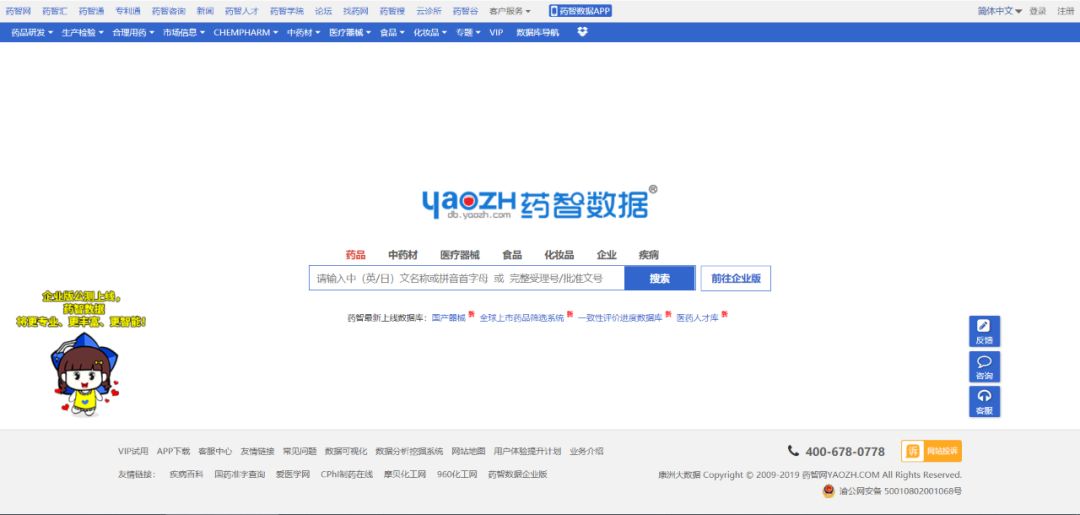The height and width of the screenshot is (515, 1080).
Task: Open 专利通 in the top bar
Action: pyautogui.click(x=128, y=11)
